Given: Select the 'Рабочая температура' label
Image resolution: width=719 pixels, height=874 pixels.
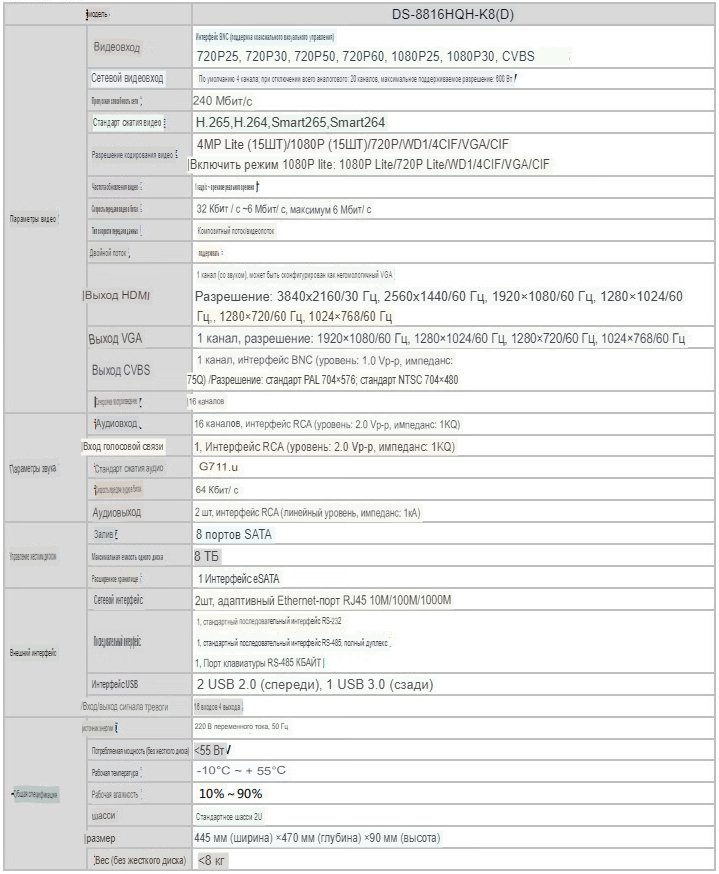Looking at the screenshot, I should [x=115, y=773].
